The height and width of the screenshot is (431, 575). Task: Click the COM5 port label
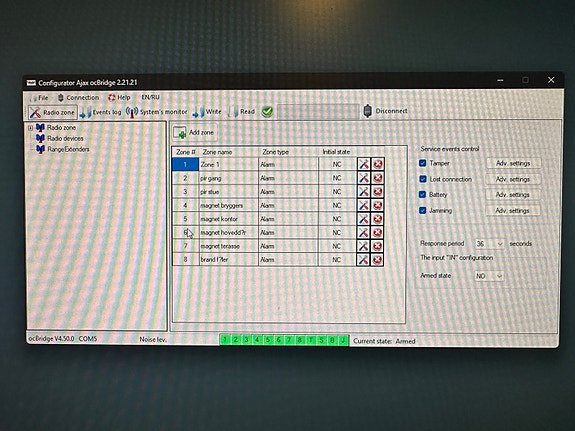tap(88, 339)
